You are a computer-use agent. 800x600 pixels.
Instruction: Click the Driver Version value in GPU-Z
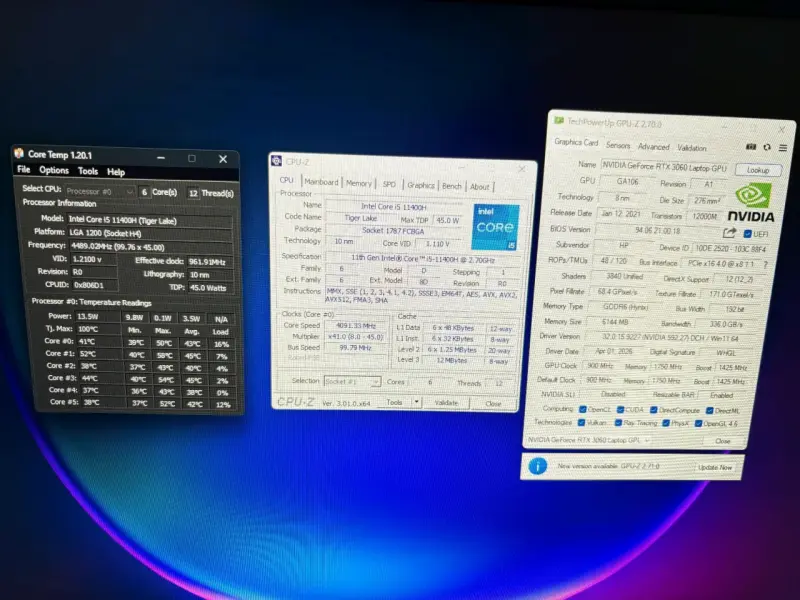[668, 337]
